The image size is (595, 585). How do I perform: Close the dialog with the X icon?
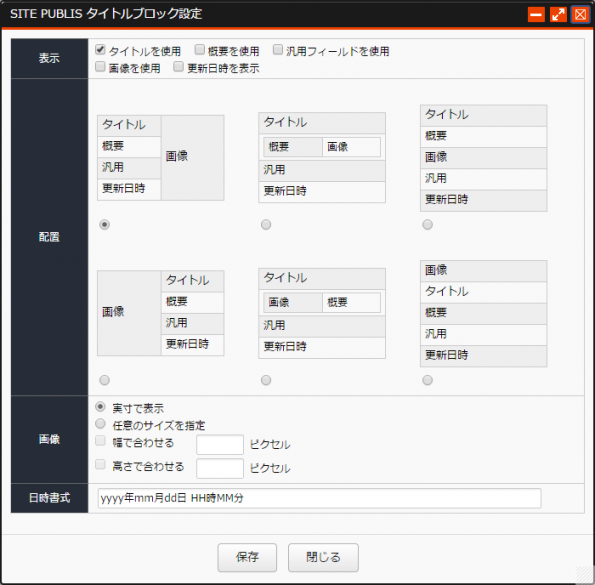click(580, 15)
